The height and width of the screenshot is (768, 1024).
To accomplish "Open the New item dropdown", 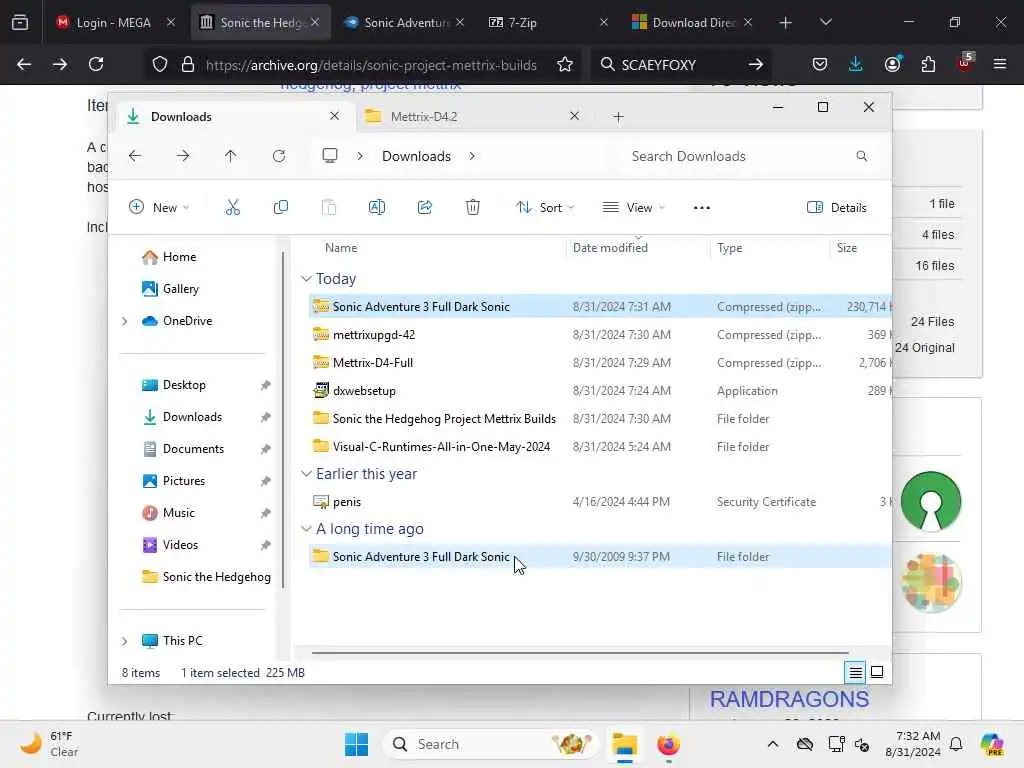I will coord(159,208).
